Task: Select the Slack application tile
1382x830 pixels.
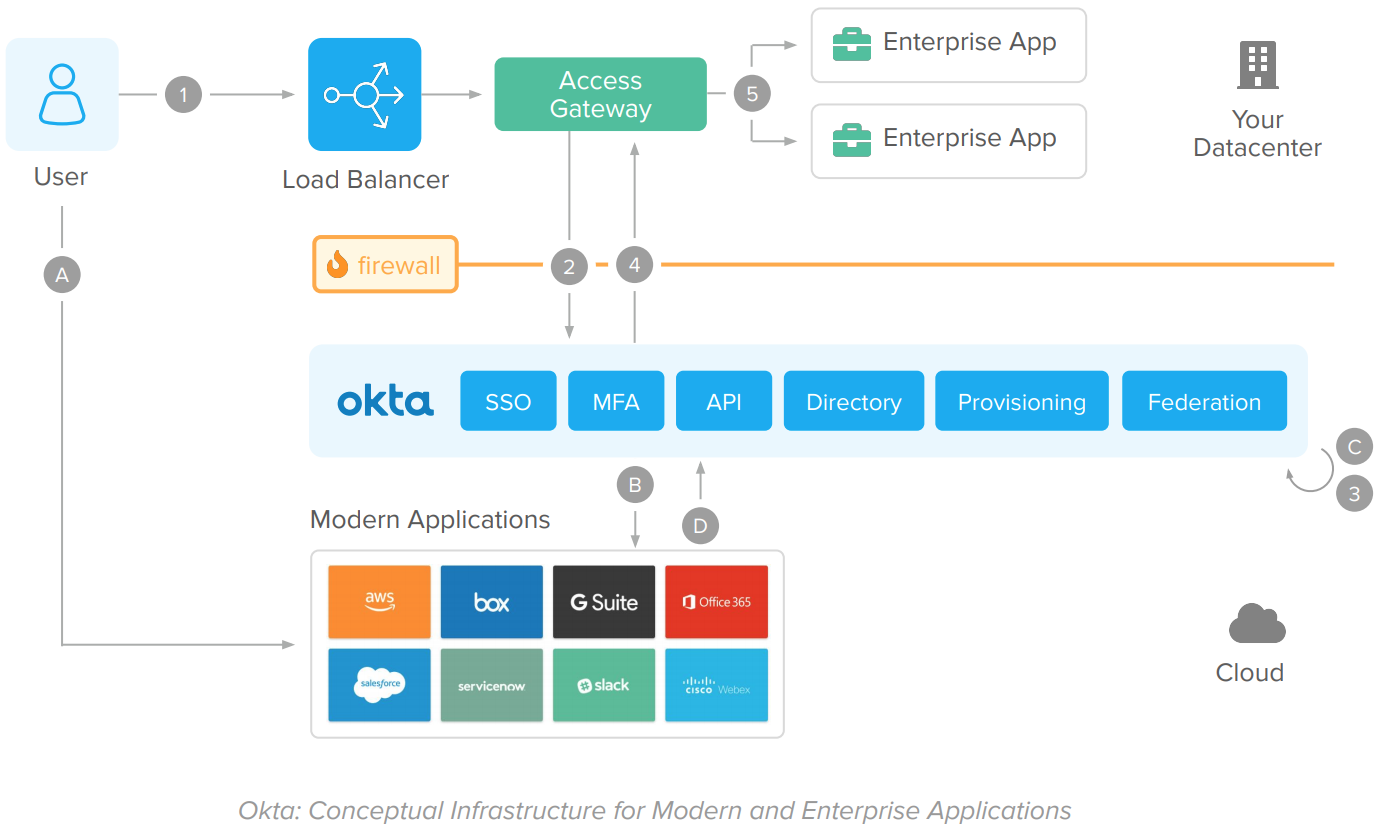Action: click(x=604, y=685)
